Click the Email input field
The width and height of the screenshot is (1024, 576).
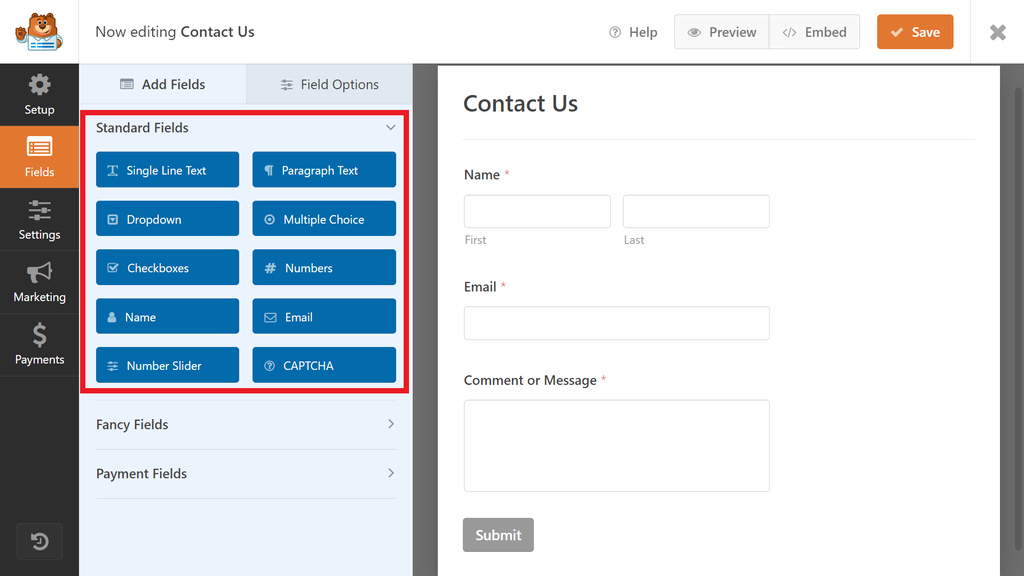[x=616, y=323]
